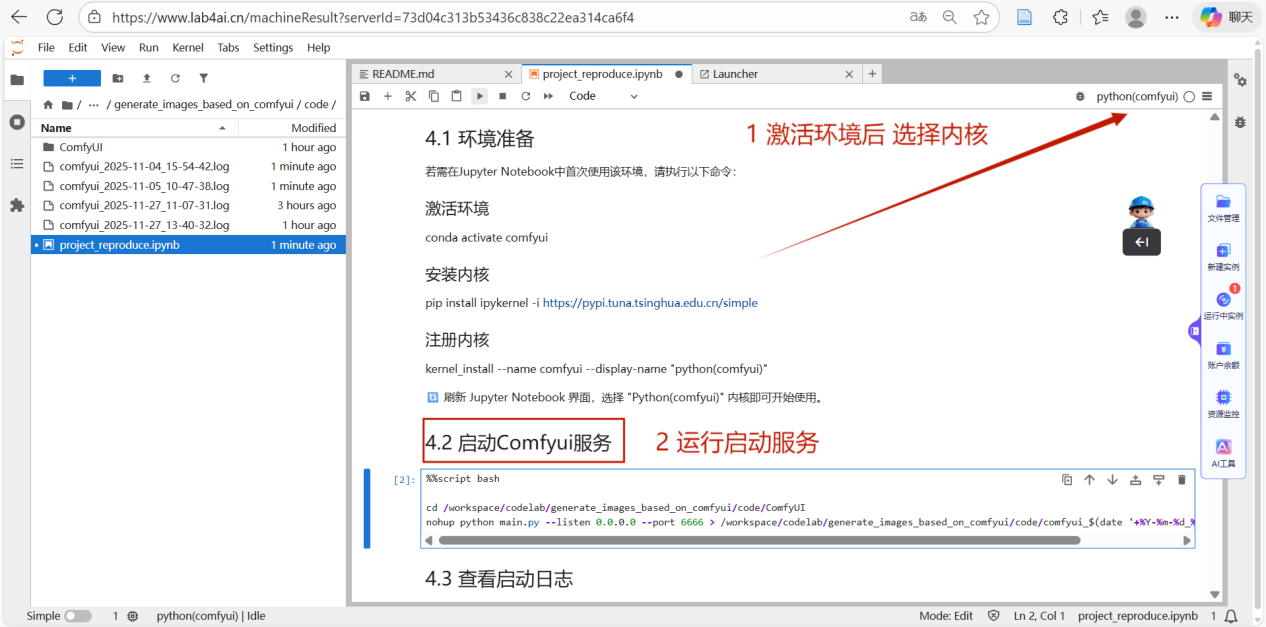The image size is (1266, 627).
Task: Open the Extension Manager puzzle icon
Action: (16, 205)
